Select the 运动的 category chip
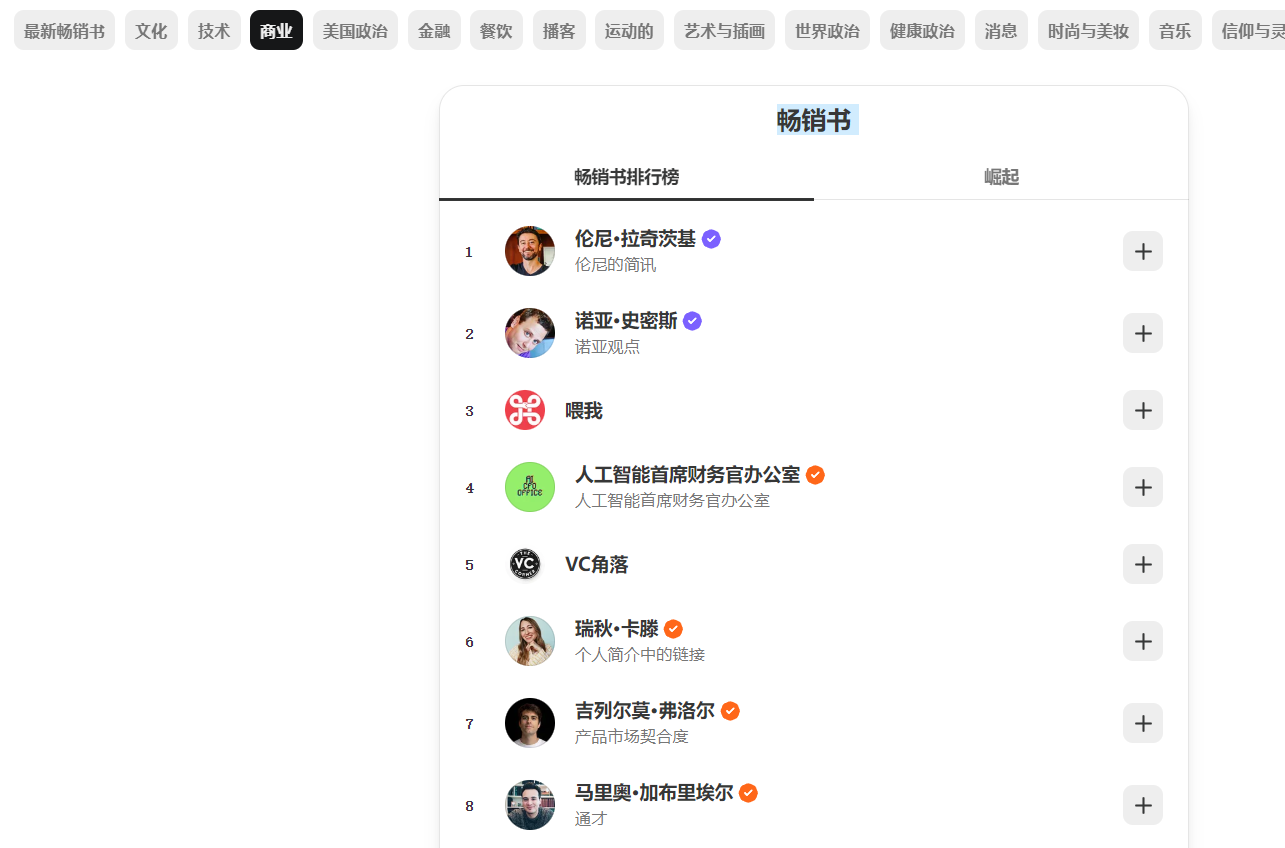The height and width of the screenshot is (848, 1285). pos(629,30)
